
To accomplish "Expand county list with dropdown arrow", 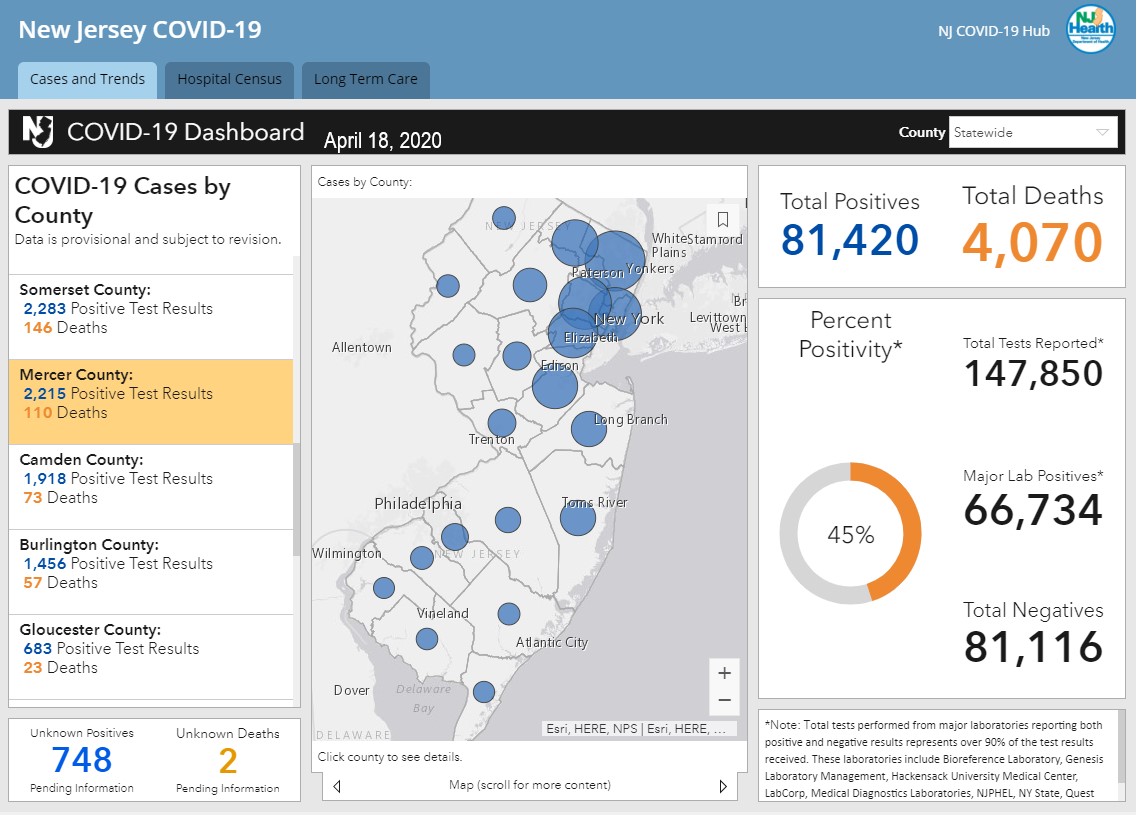I will pos(1102,132).
